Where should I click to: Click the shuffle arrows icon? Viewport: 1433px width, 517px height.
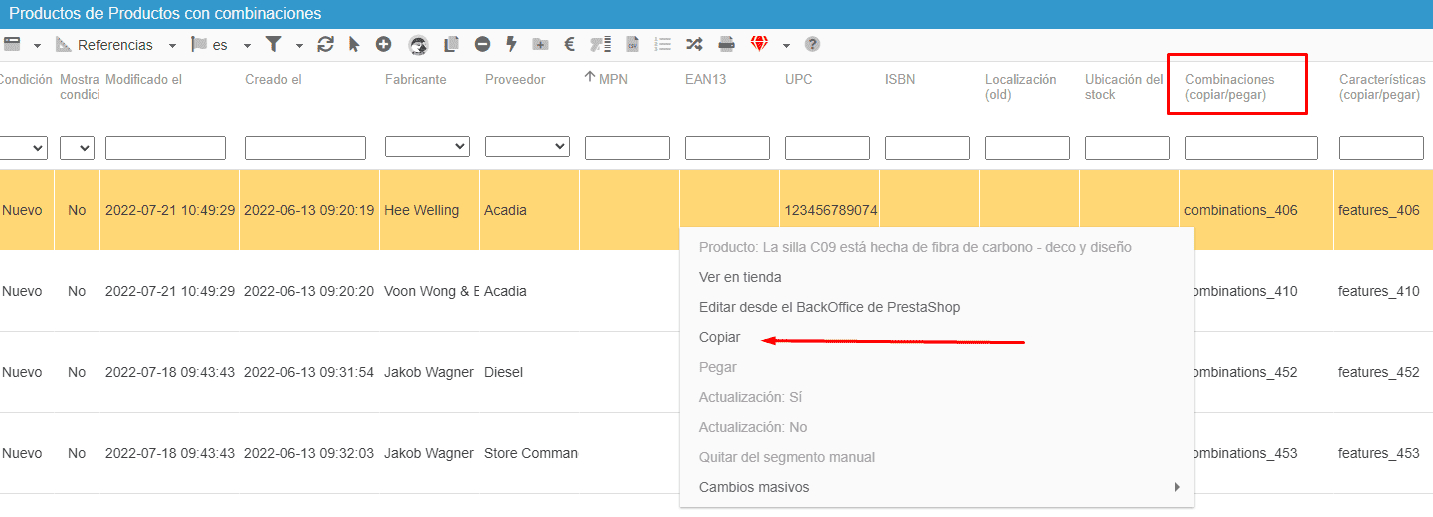coord(693,44)
